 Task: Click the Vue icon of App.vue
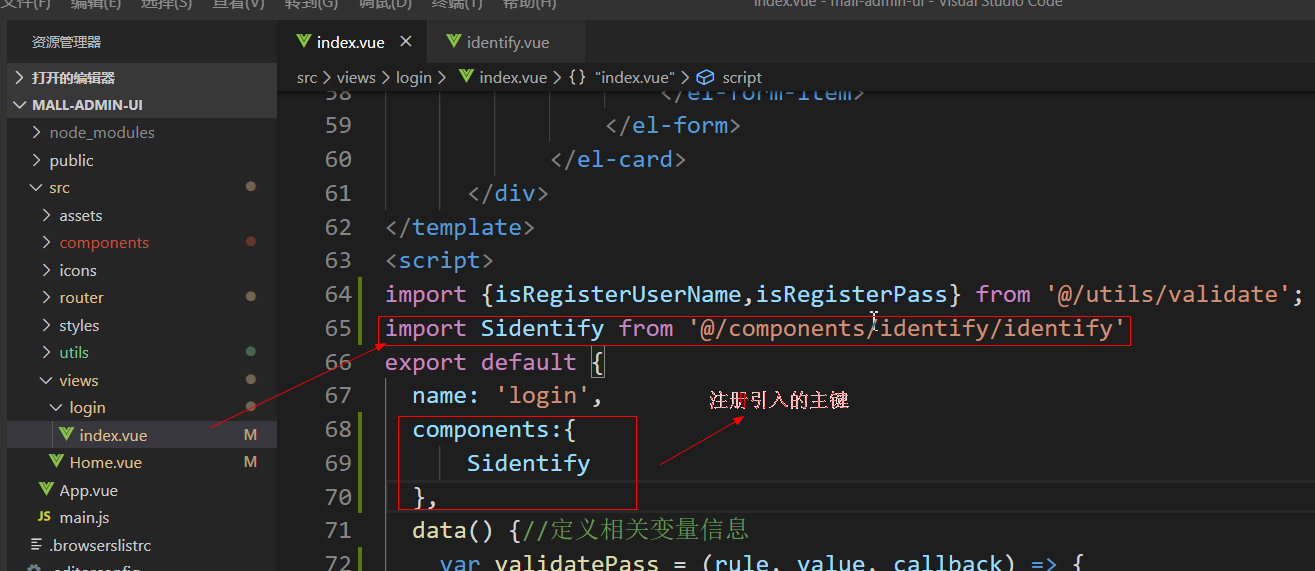coord(46,490)
